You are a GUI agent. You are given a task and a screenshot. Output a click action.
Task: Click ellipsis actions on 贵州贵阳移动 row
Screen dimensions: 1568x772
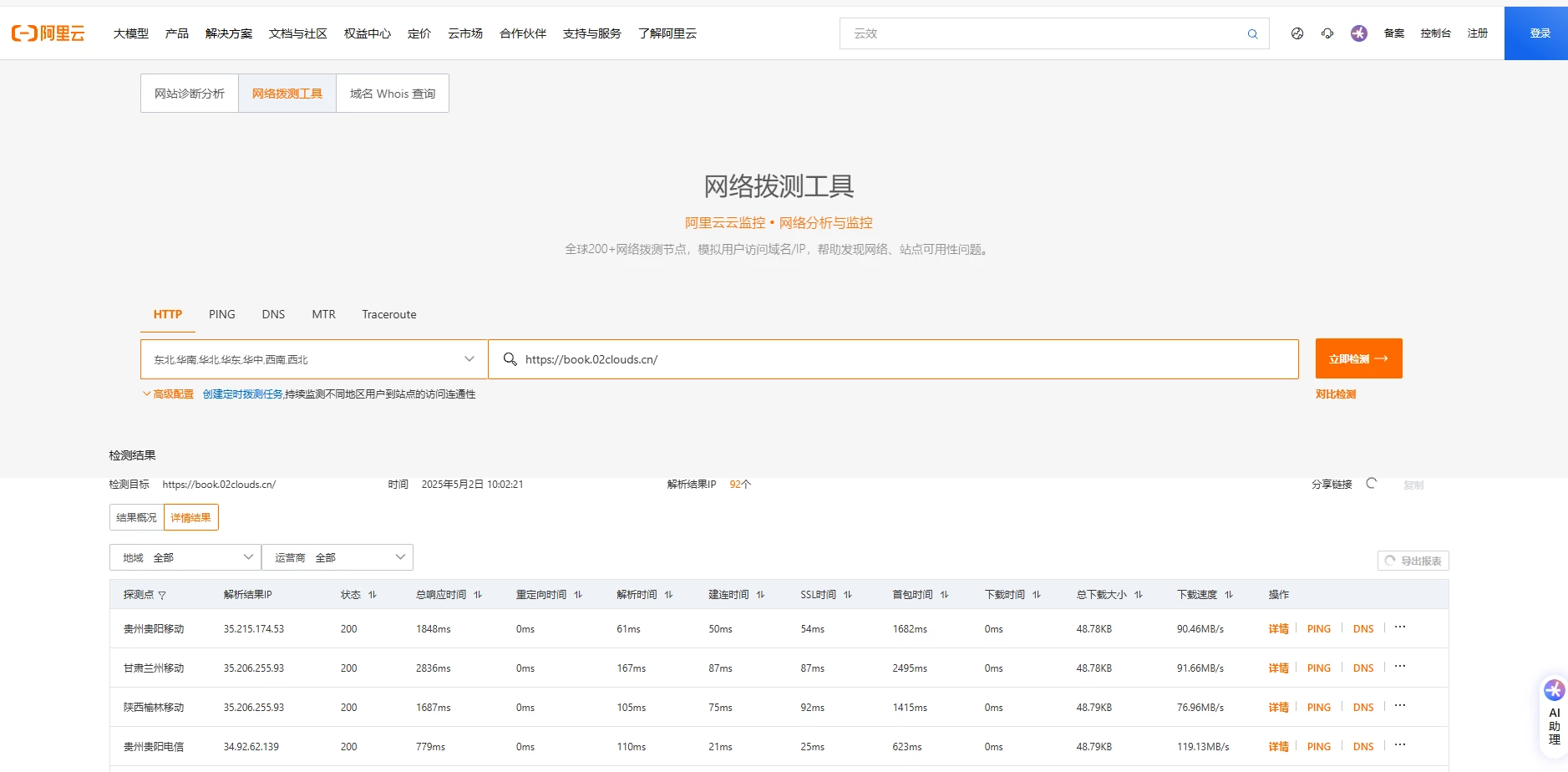click(1400, 626)
